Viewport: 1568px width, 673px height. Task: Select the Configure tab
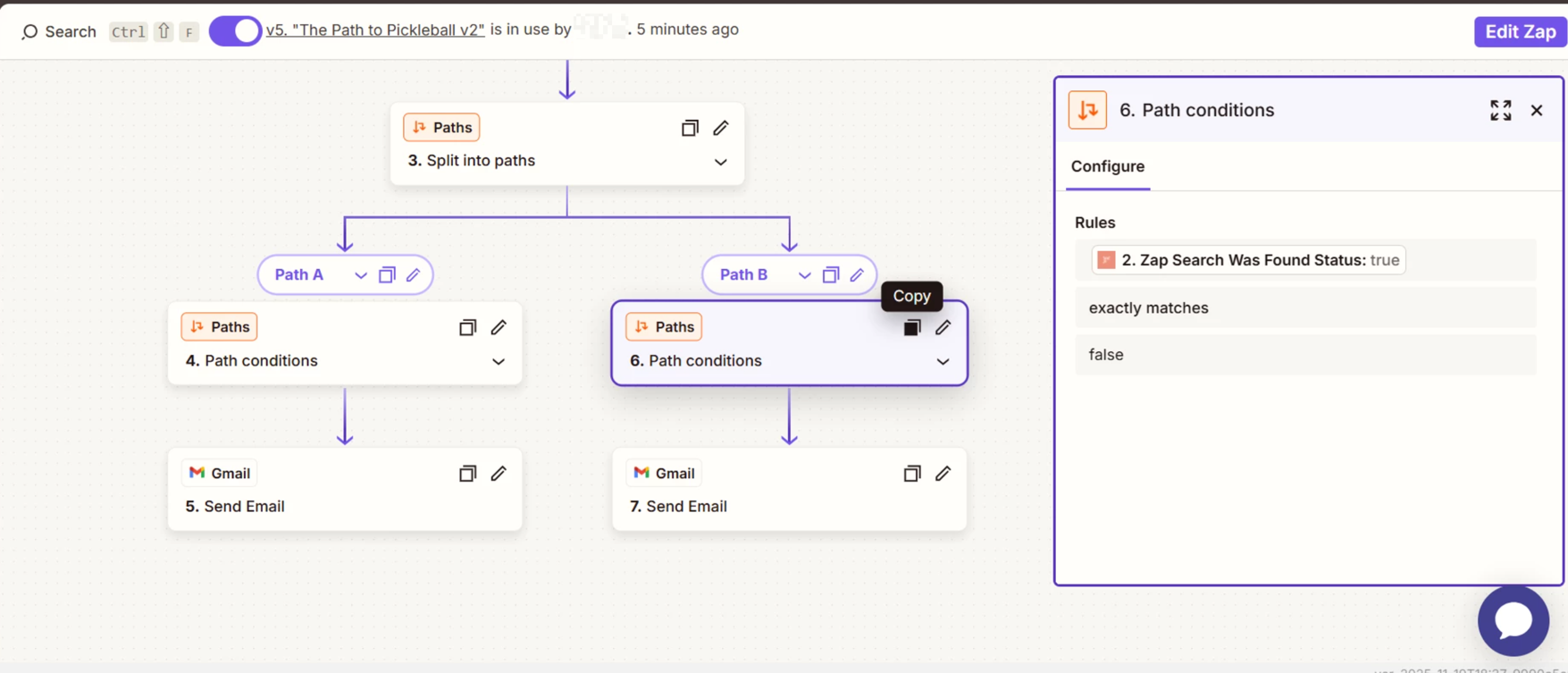coord(1107,167)
